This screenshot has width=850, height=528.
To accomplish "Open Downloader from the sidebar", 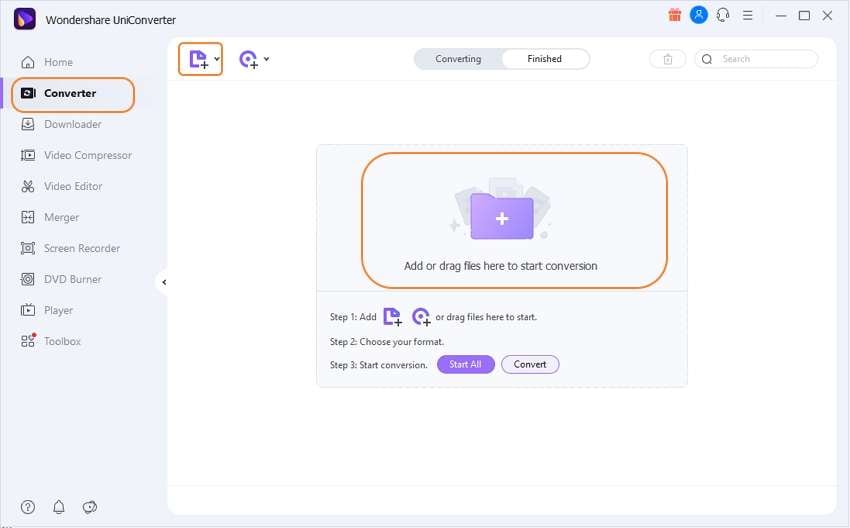I will [72, 125].
